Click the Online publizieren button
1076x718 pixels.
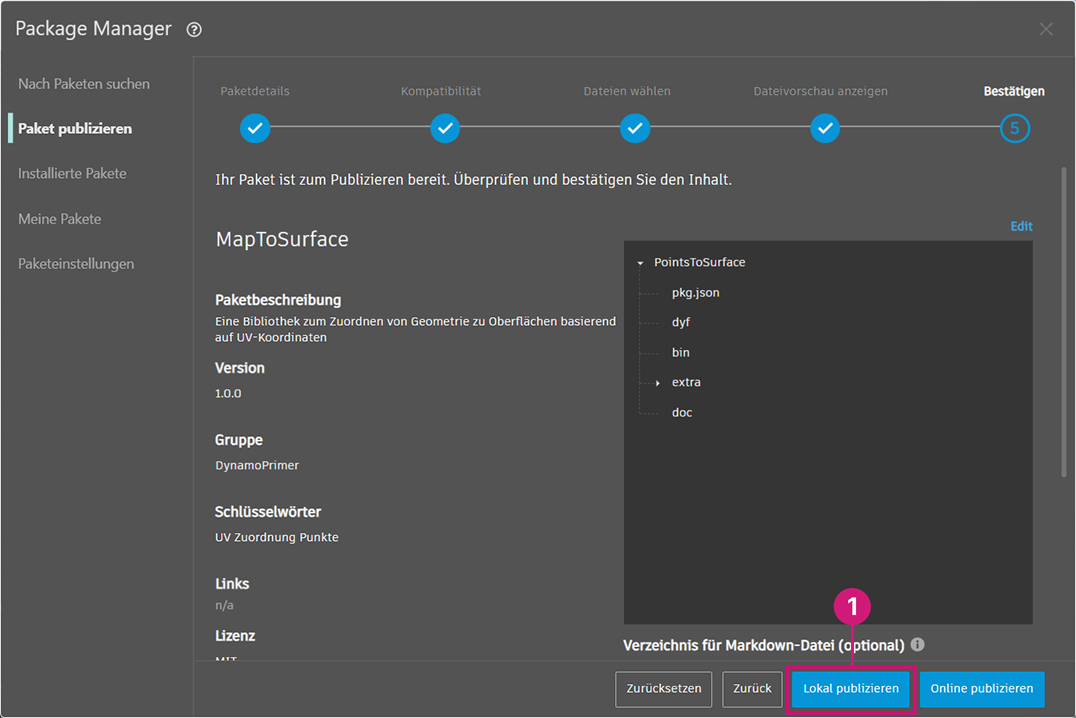click(982, 688)
